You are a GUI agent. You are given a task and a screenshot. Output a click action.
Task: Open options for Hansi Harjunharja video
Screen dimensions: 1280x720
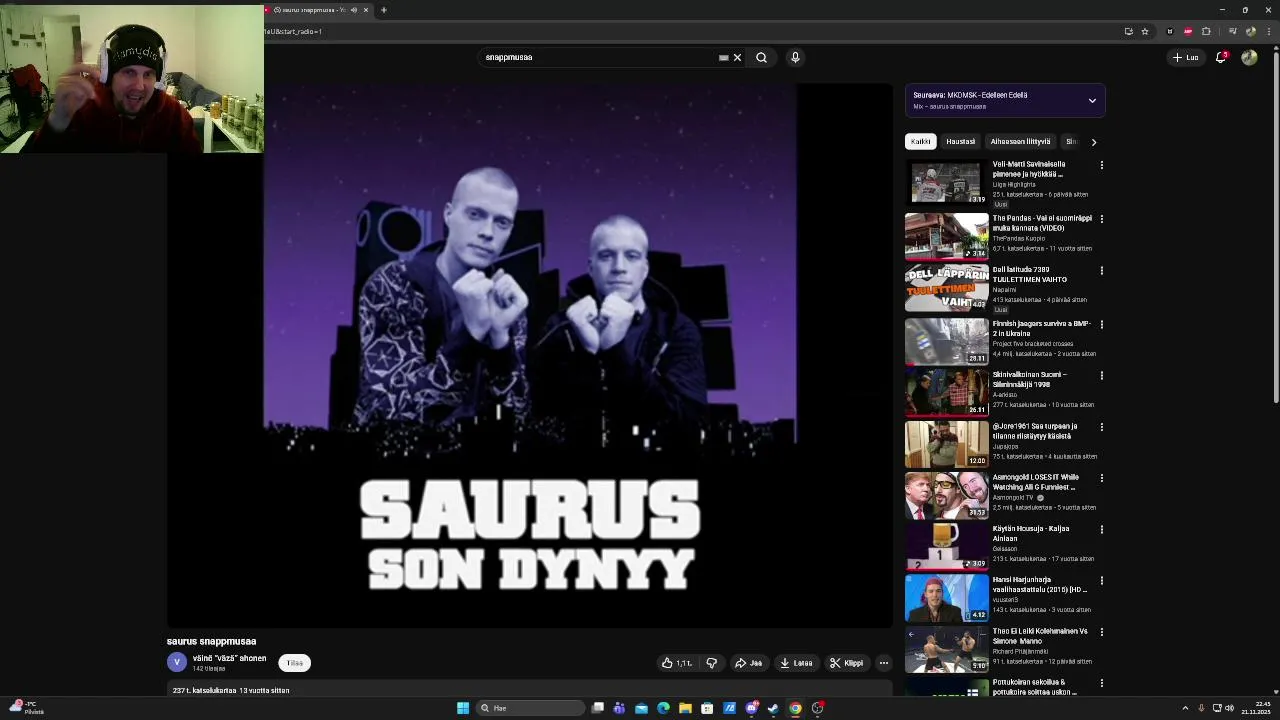(x=1102, y=581)
